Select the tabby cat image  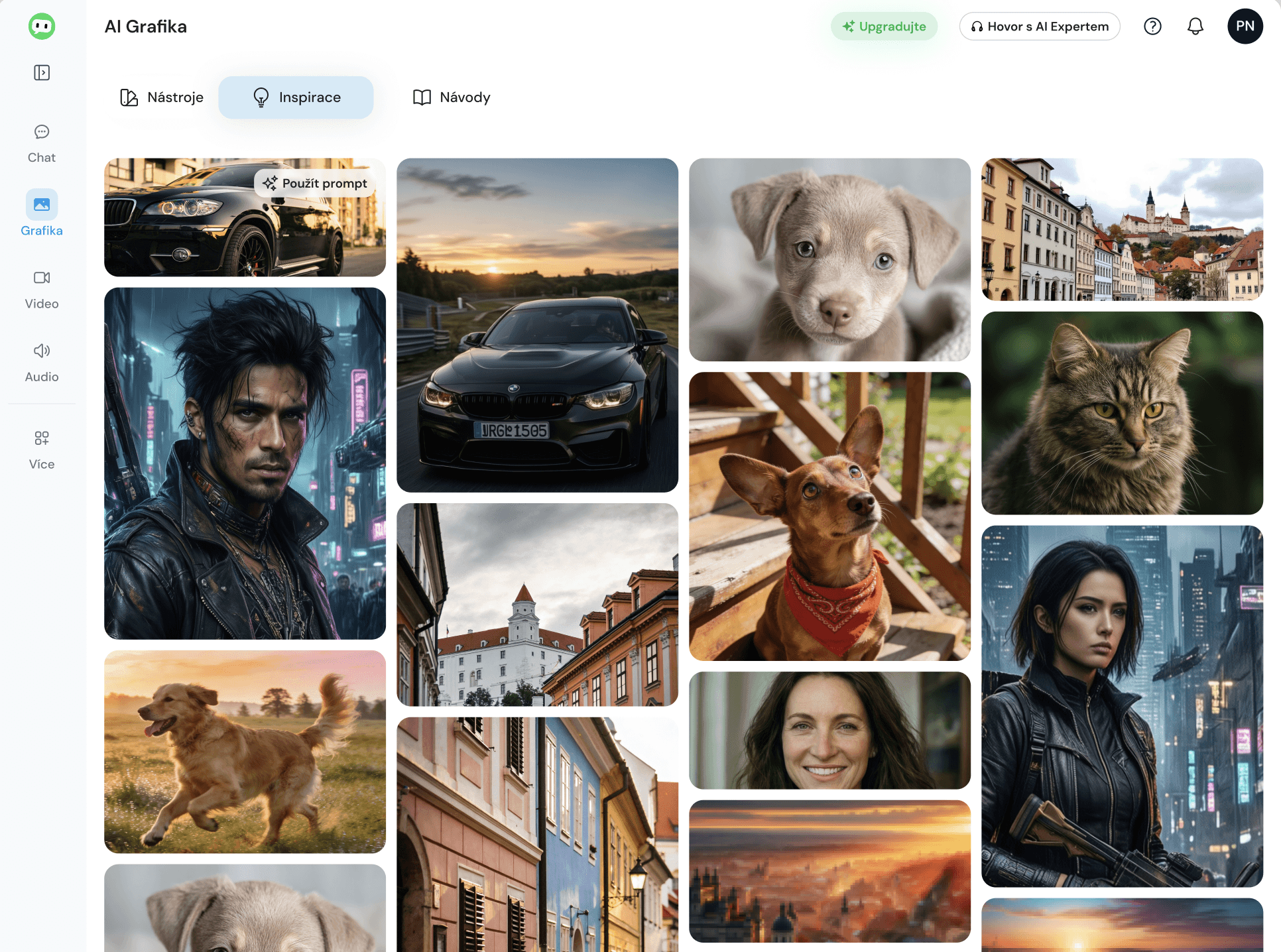[x=1122, y=412]
